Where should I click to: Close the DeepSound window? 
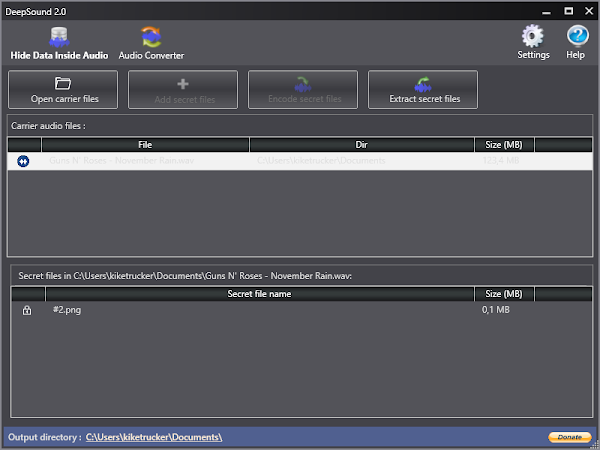(x=589, y=11)
